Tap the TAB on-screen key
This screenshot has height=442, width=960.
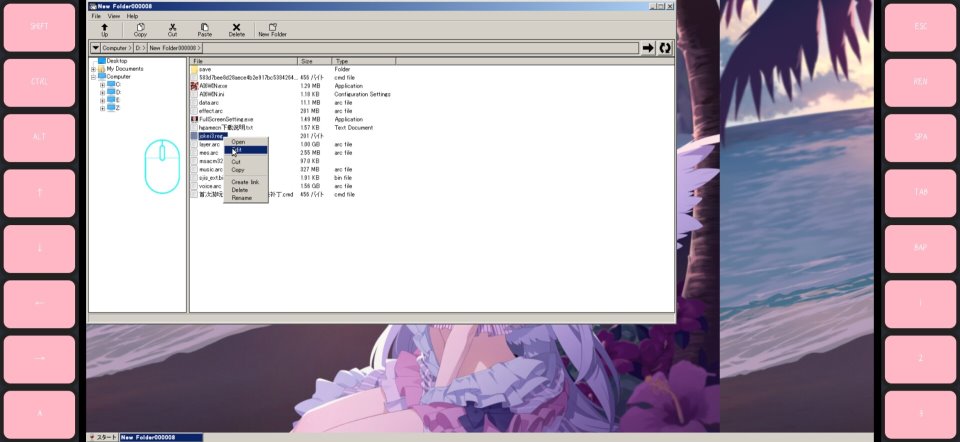click(920, 192)
